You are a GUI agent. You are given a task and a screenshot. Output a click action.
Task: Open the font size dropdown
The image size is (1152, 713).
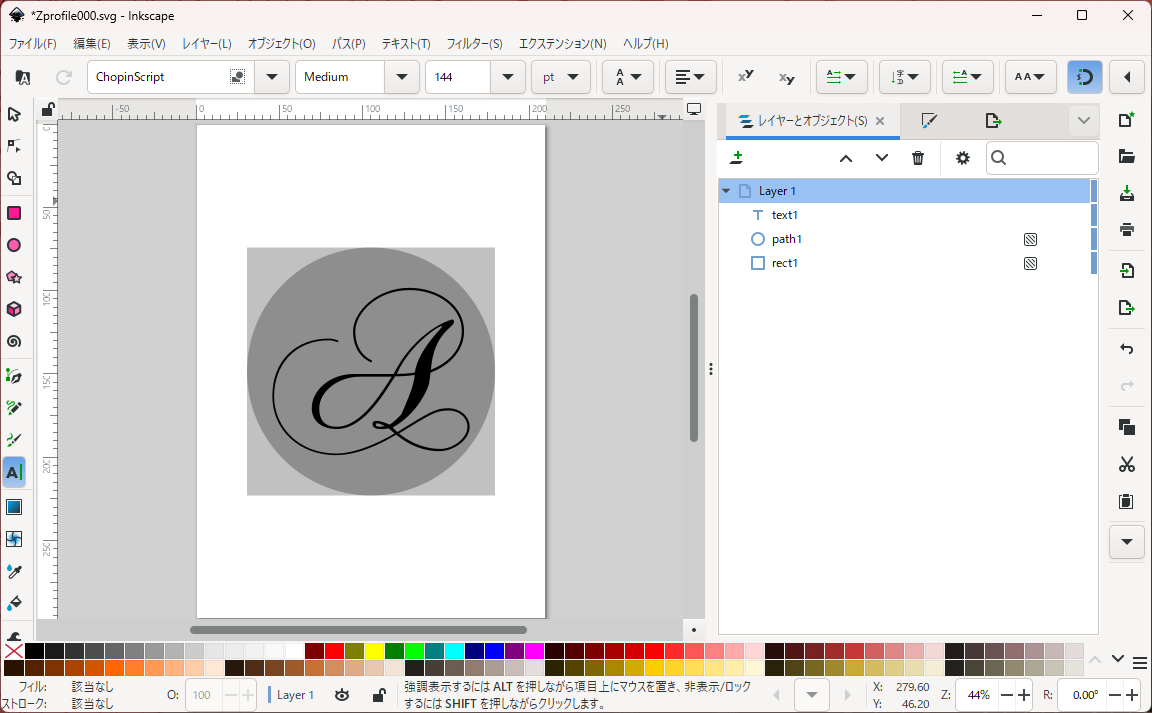(508, 76)
